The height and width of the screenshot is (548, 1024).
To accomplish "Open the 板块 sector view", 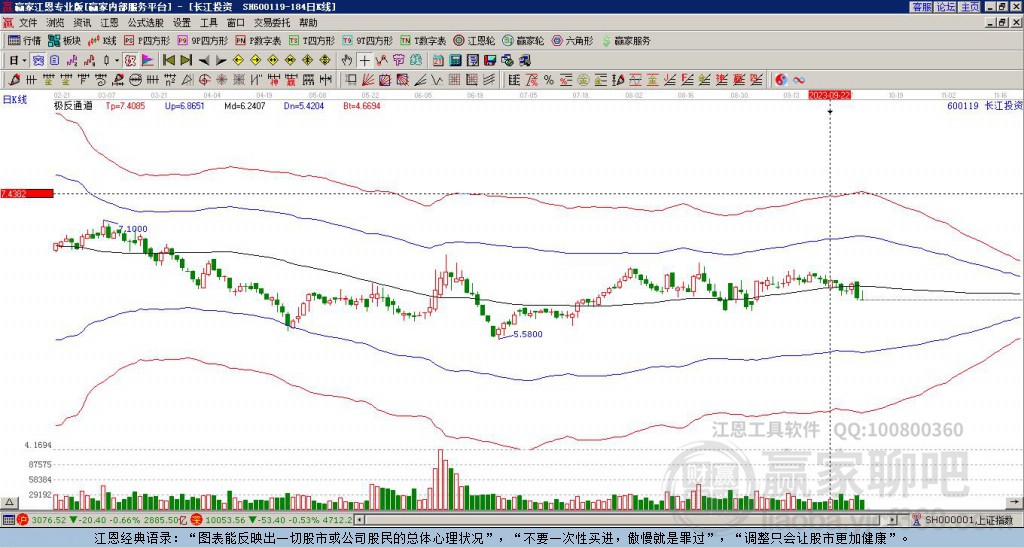I will [x=64, y=40].
